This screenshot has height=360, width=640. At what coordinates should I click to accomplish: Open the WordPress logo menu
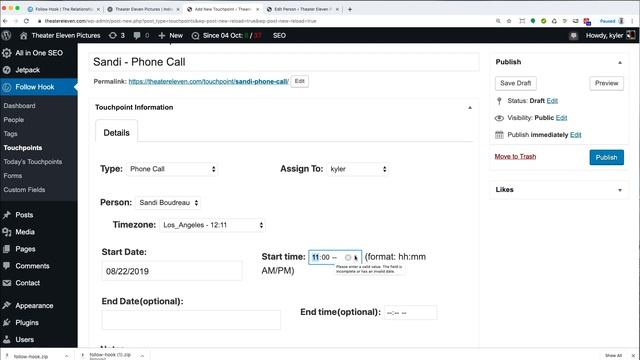tap(6, 36)
